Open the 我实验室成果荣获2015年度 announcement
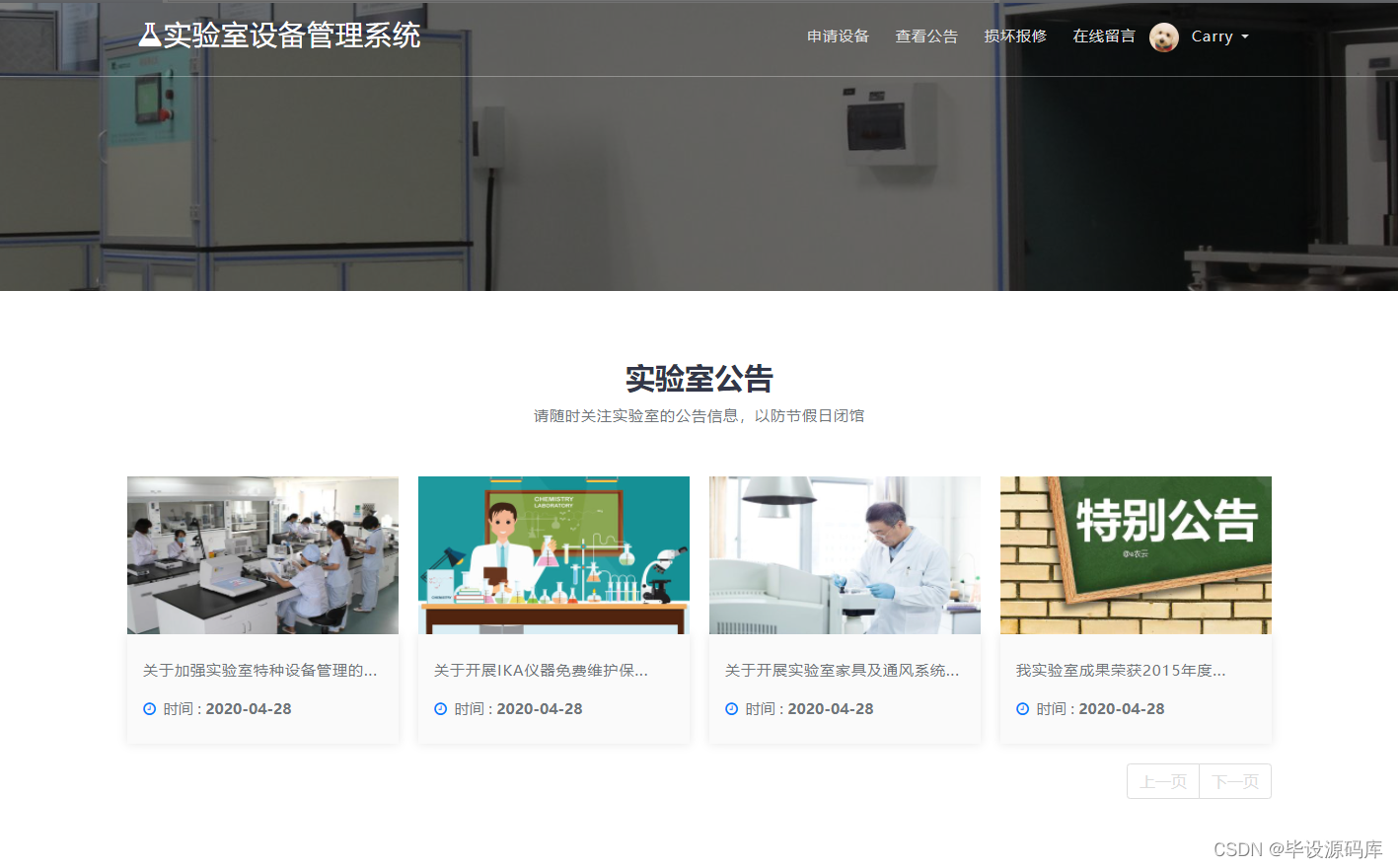This screenshot has height=868, width=1398. click(x=1122, y=670)
